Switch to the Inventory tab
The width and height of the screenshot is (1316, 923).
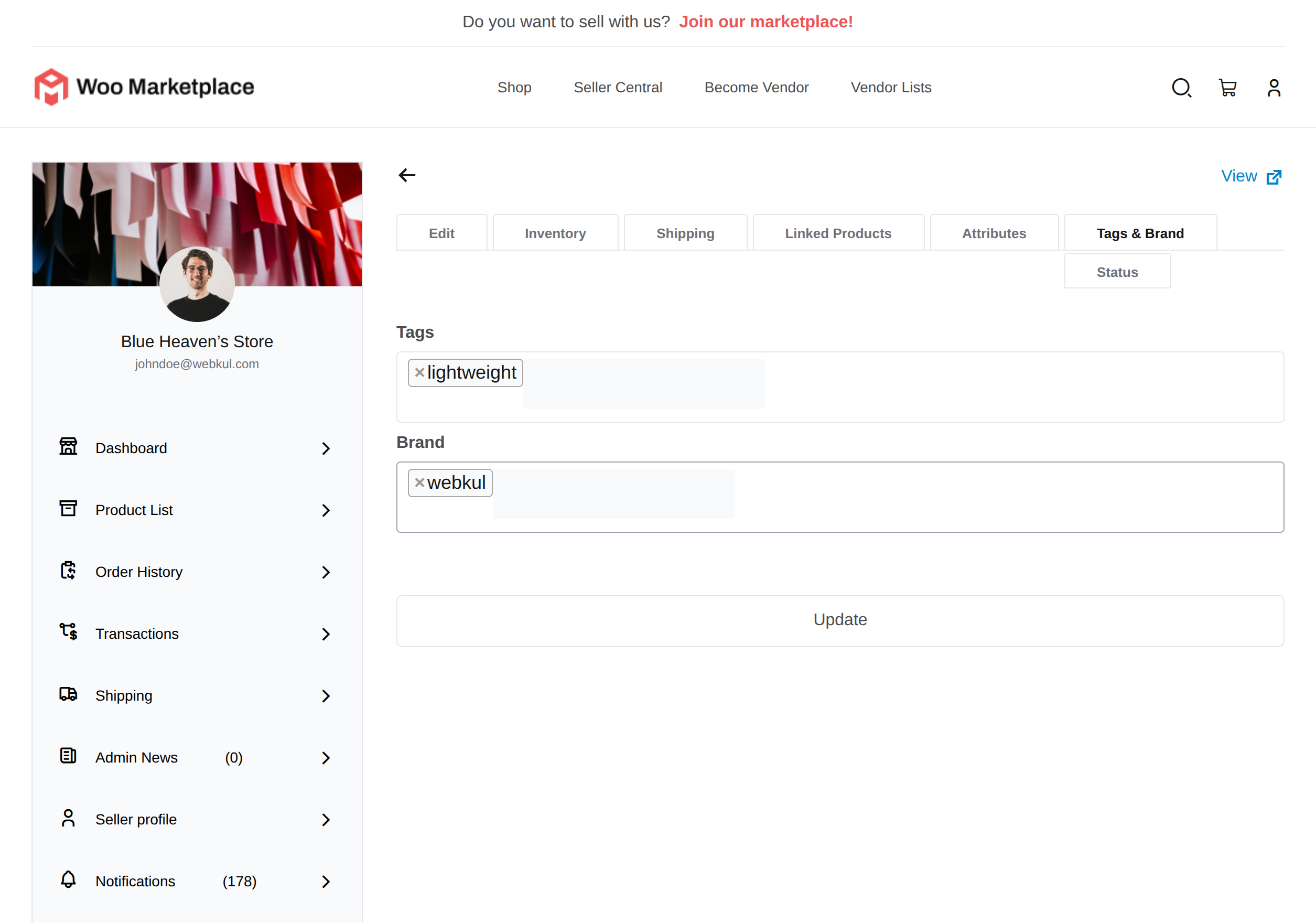pyautogui.click(x=555, y=233)
